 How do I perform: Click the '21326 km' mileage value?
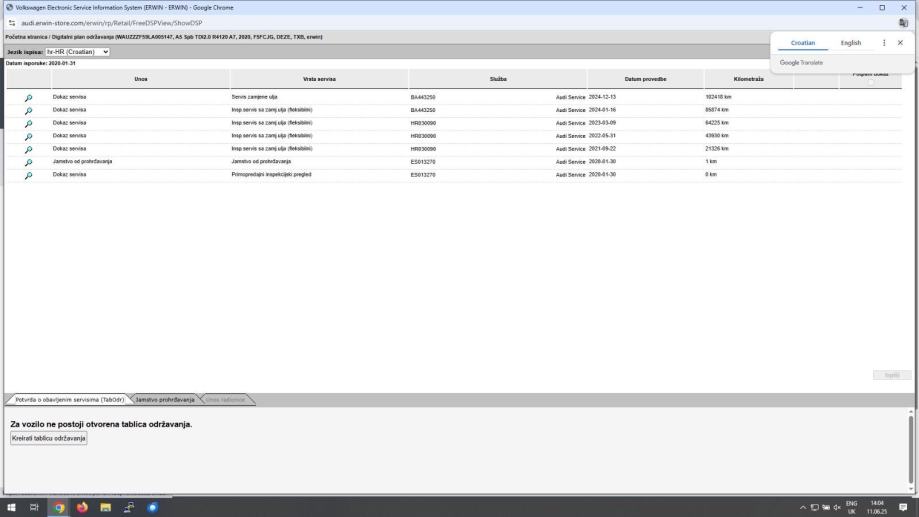[x=716, y=148]
